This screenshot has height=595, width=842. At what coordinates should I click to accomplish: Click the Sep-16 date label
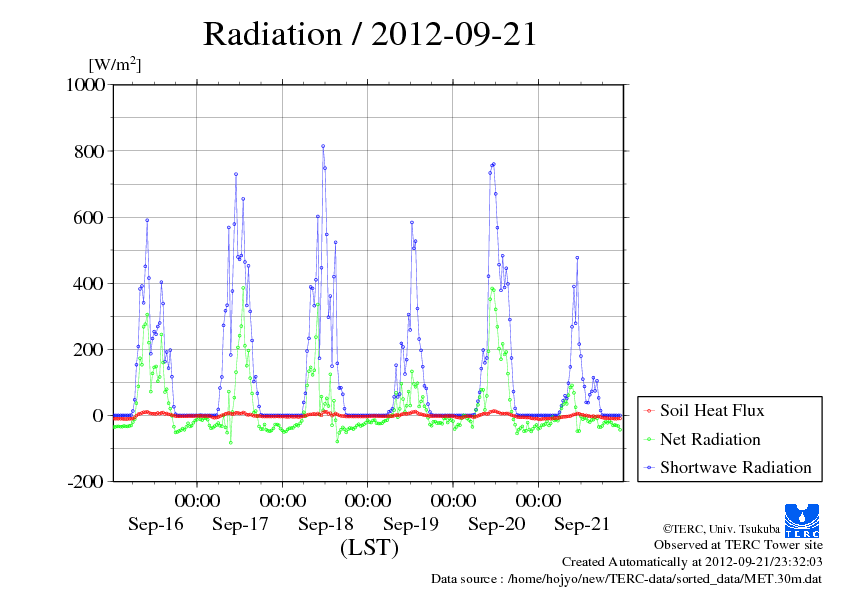click(x=155, y=524)
